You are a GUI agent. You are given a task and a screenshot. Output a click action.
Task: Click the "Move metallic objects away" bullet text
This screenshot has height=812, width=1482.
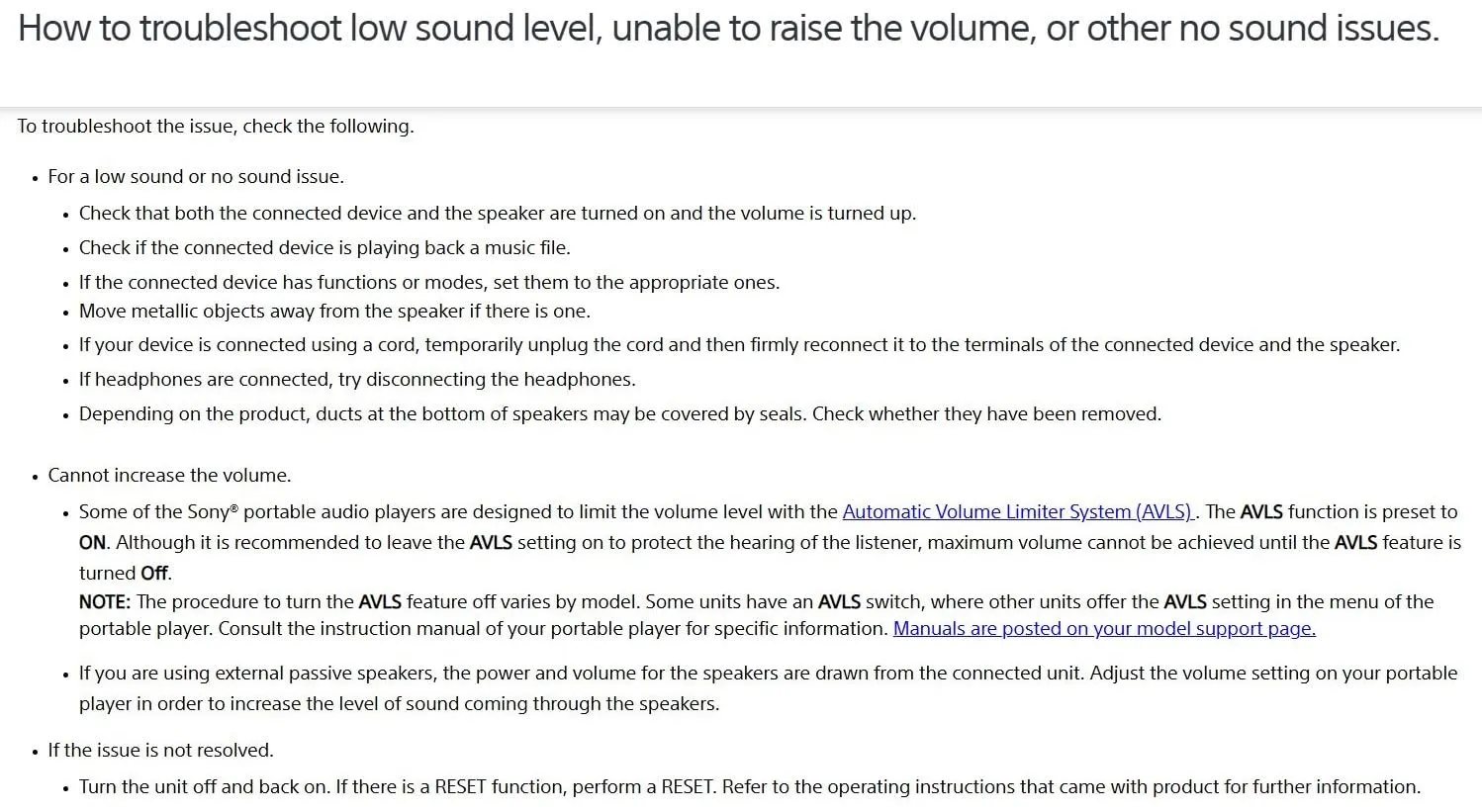(x=334, y=312)
